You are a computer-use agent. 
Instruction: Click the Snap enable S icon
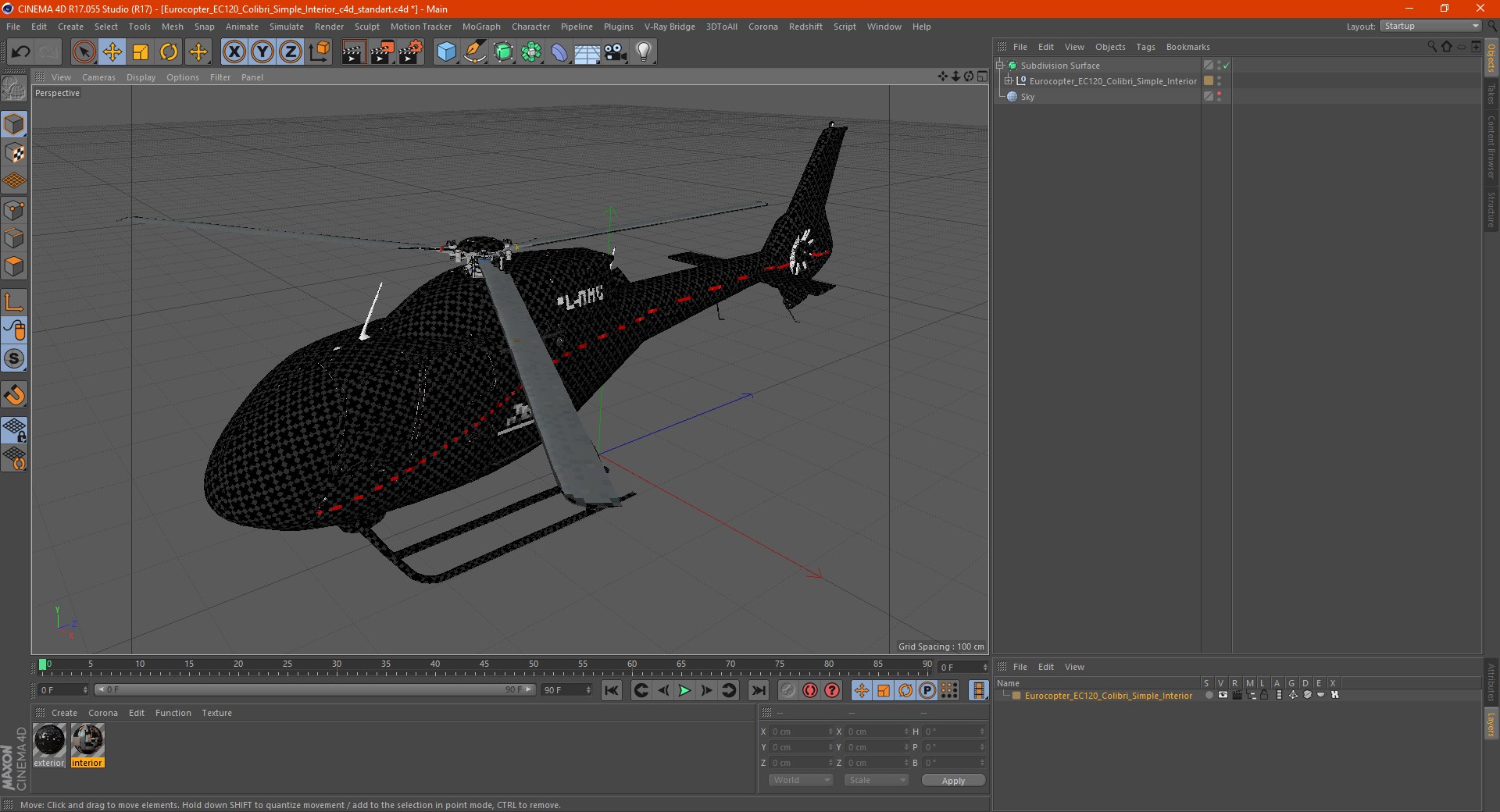tap(15, 358)
